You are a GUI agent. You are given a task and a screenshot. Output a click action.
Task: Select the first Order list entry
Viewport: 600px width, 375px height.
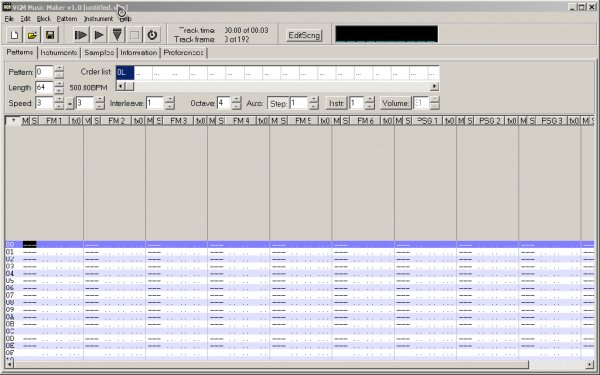[x=125, y=73]
